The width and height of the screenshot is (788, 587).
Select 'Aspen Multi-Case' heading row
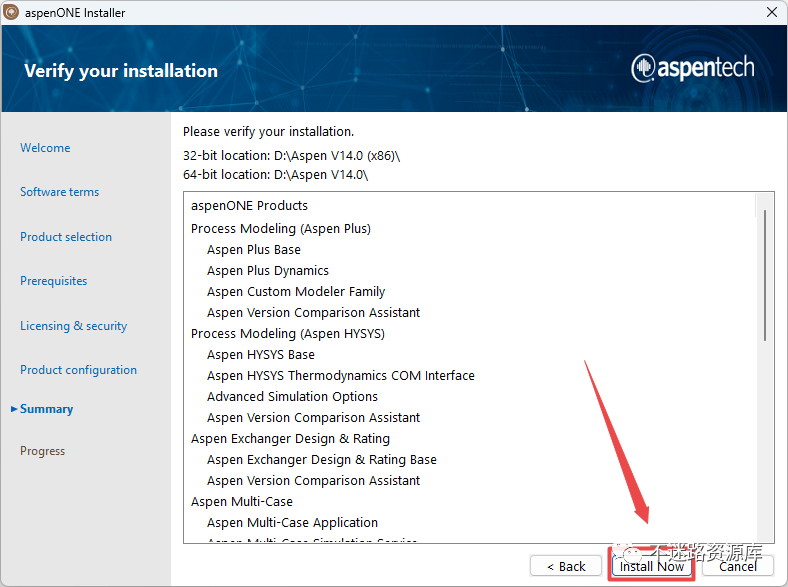point(242,502)
